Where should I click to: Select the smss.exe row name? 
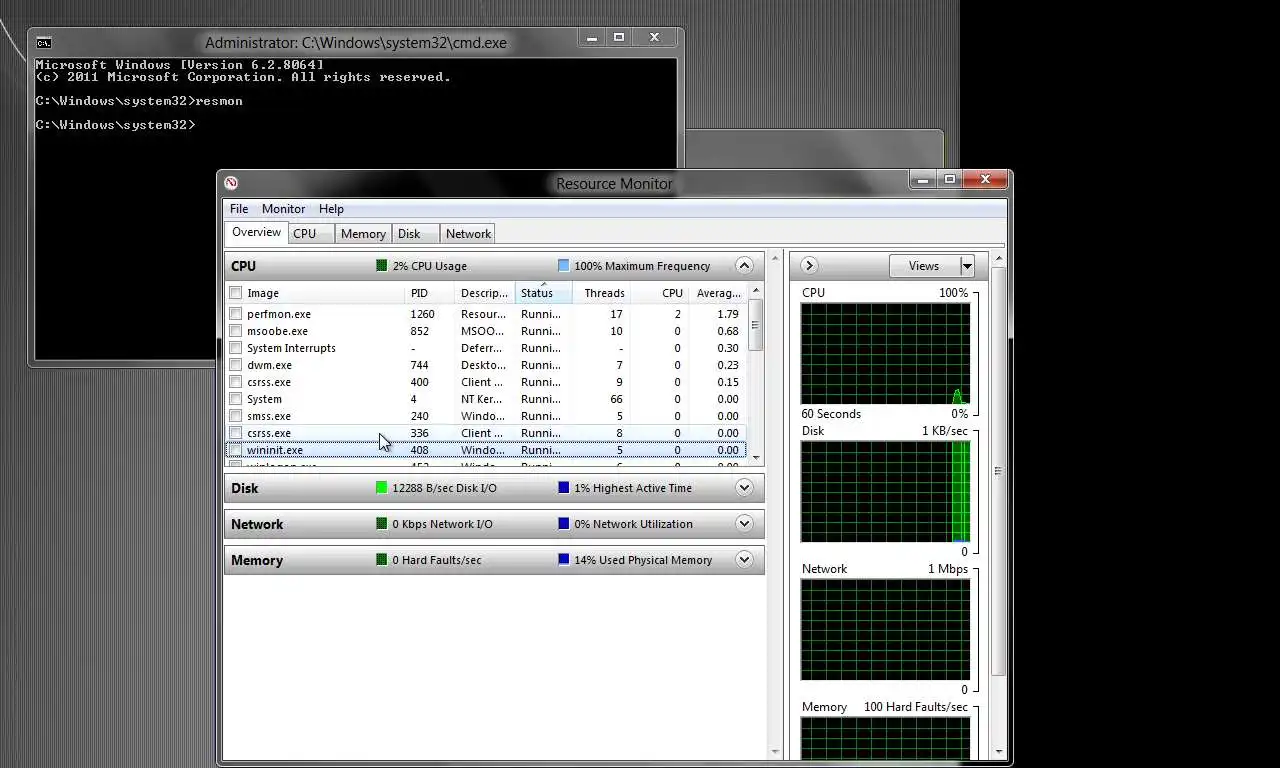point(269,416)
